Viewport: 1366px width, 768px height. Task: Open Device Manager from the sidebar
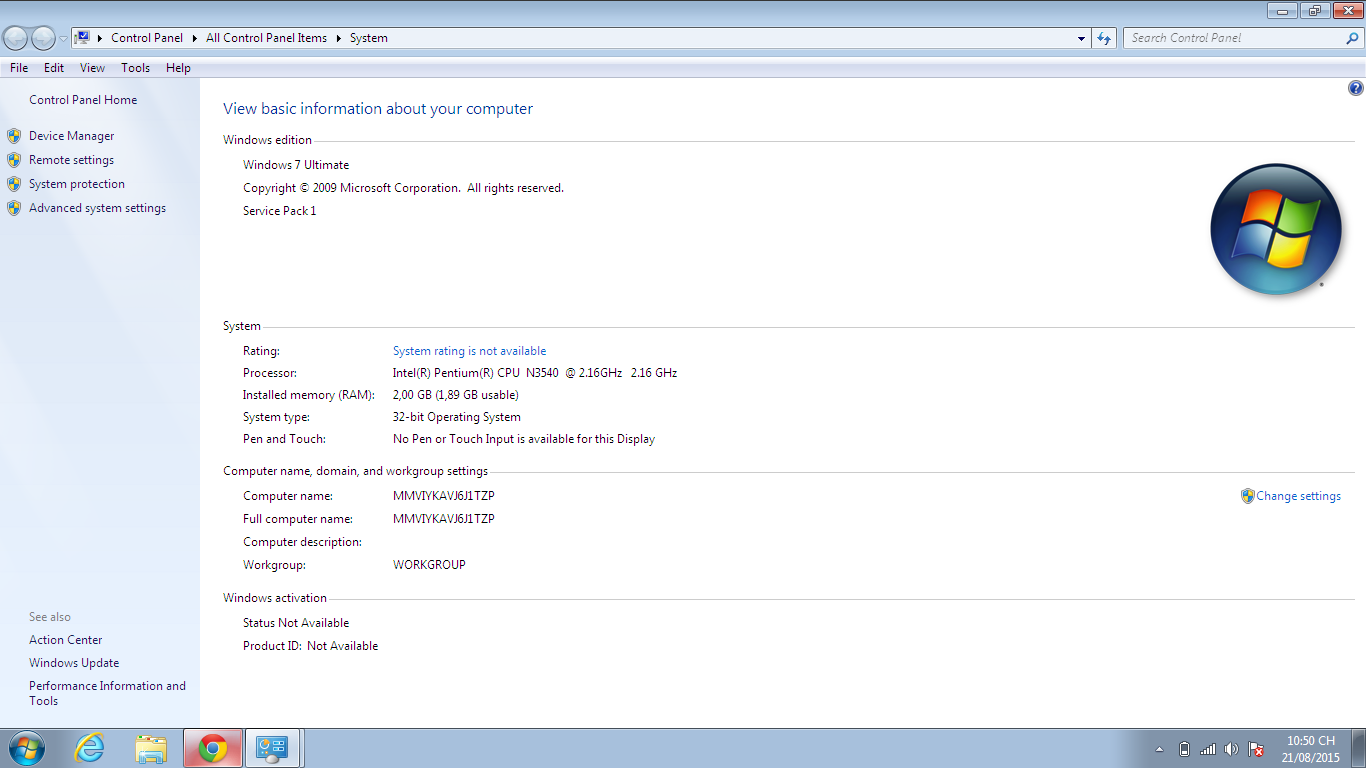tap(71, 136)
